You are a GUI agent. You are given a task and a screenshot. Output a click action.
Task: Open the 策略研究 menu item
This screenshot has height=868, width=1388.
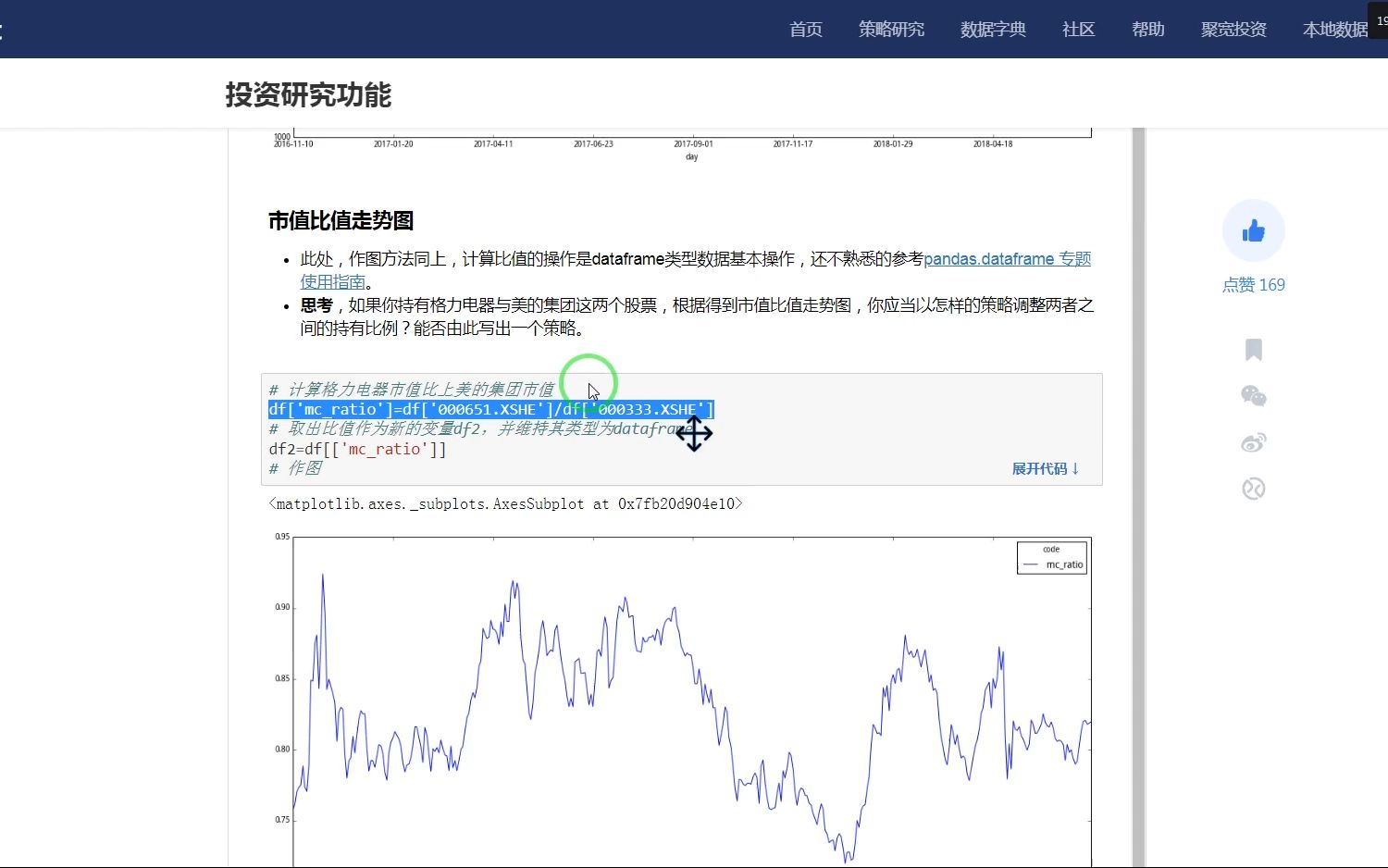(891, 30)
